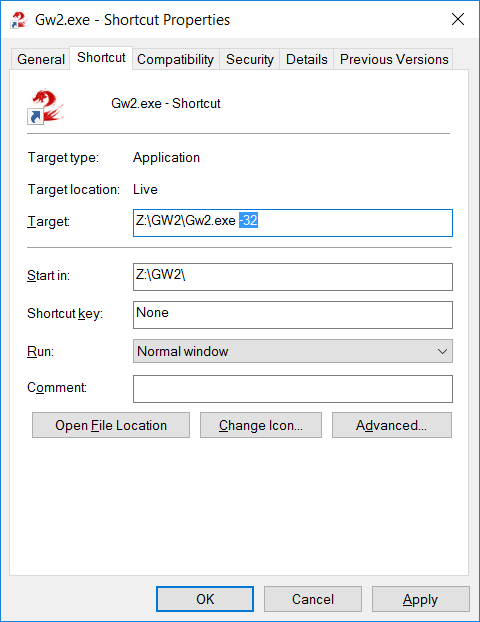The image size is (480, 622).
Task: Click the empty Comment field
Action: click(x=293, y=389)
